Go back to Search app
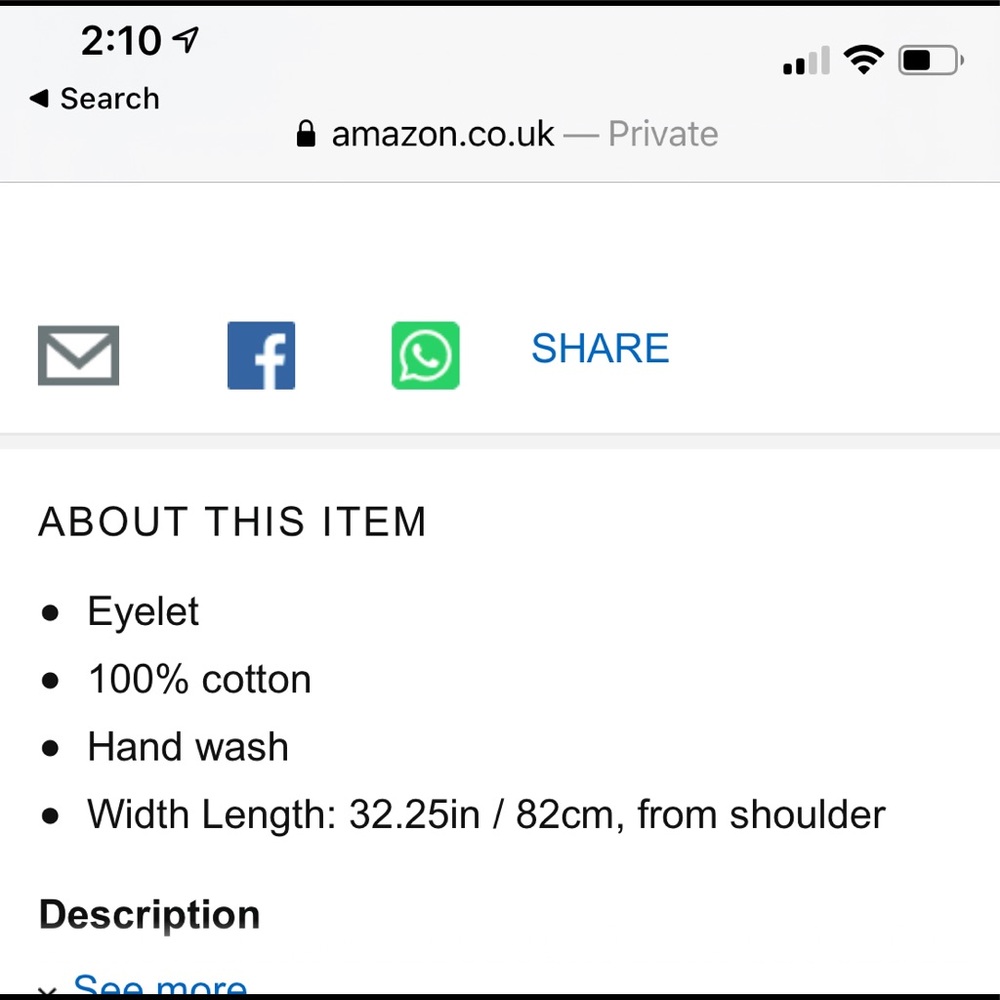The height and width of the screenshot is (1000, 1000). [x=94, y=99]
